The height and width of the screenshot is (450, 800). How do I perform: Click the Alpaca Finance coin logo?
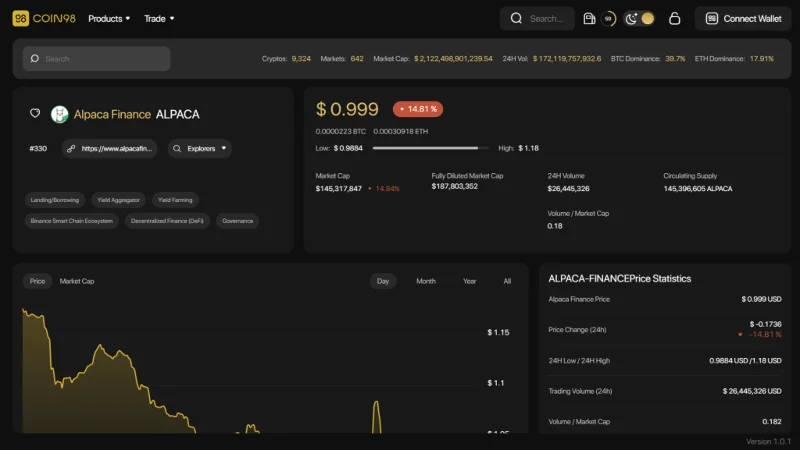[x=60, y=114]
